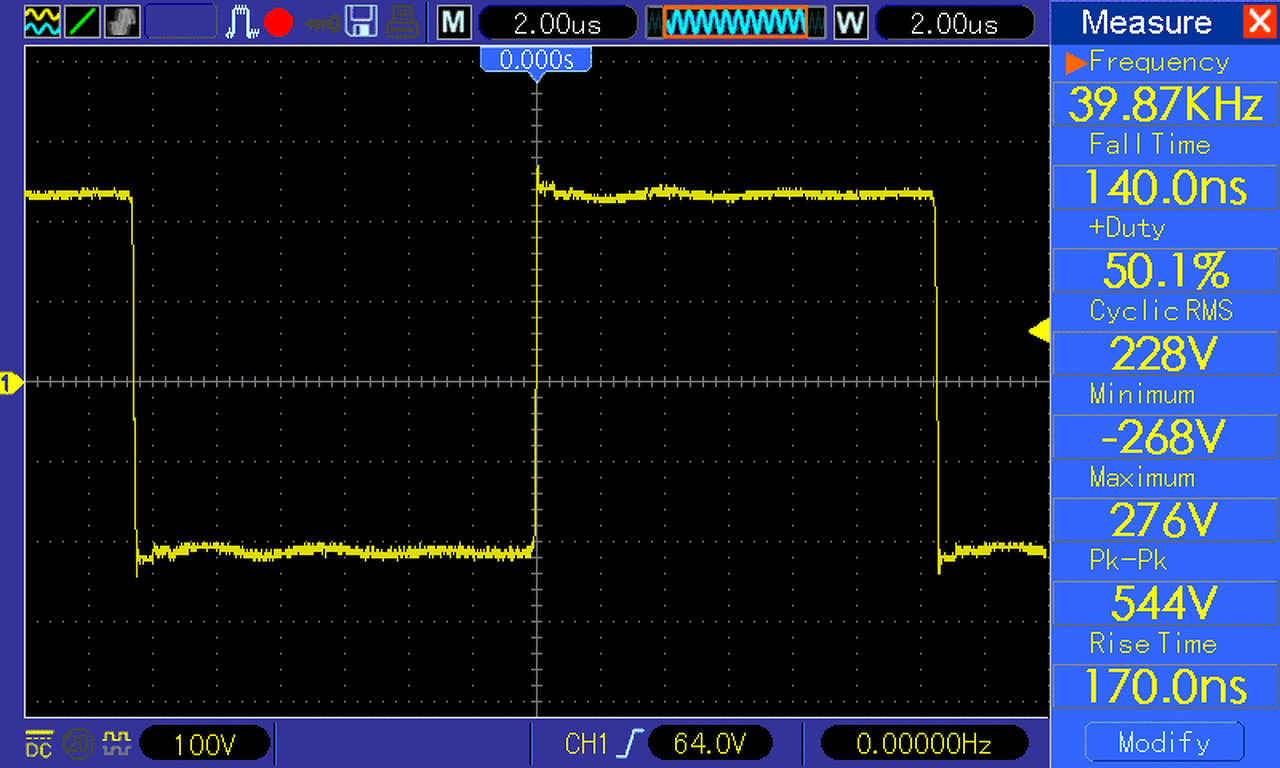Image resolution: width=1280 pixels, height=768 pixels.
Task: Click the main timebase 2.00us field
Action: pos(557,22)
